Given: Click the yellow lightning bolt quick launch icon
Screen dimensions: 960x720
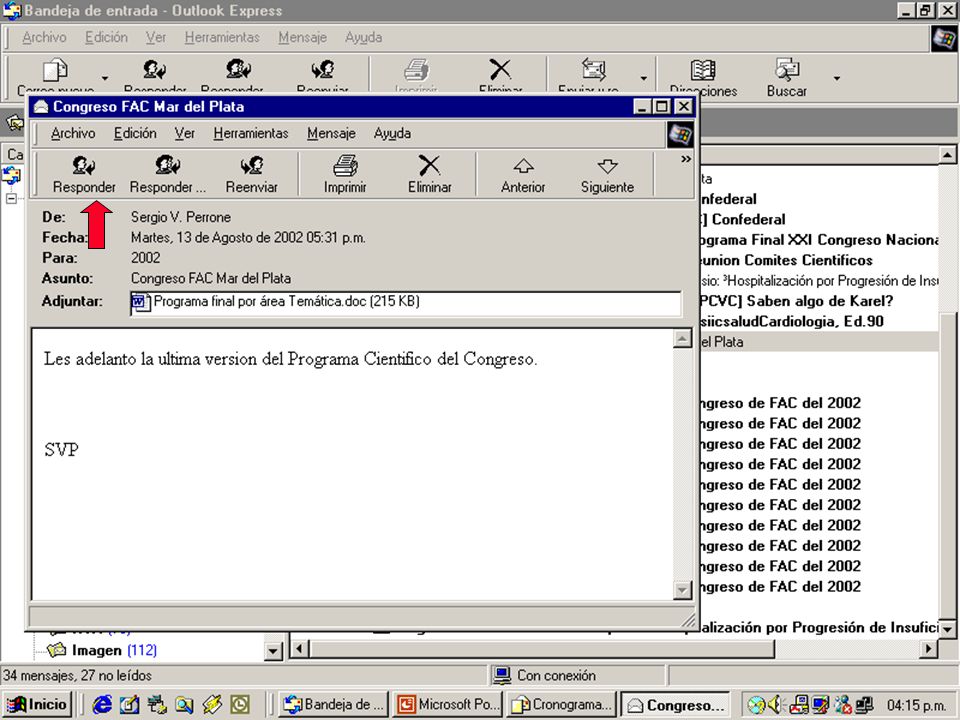Looking at the screenshot, I should (x=212, y=705).
